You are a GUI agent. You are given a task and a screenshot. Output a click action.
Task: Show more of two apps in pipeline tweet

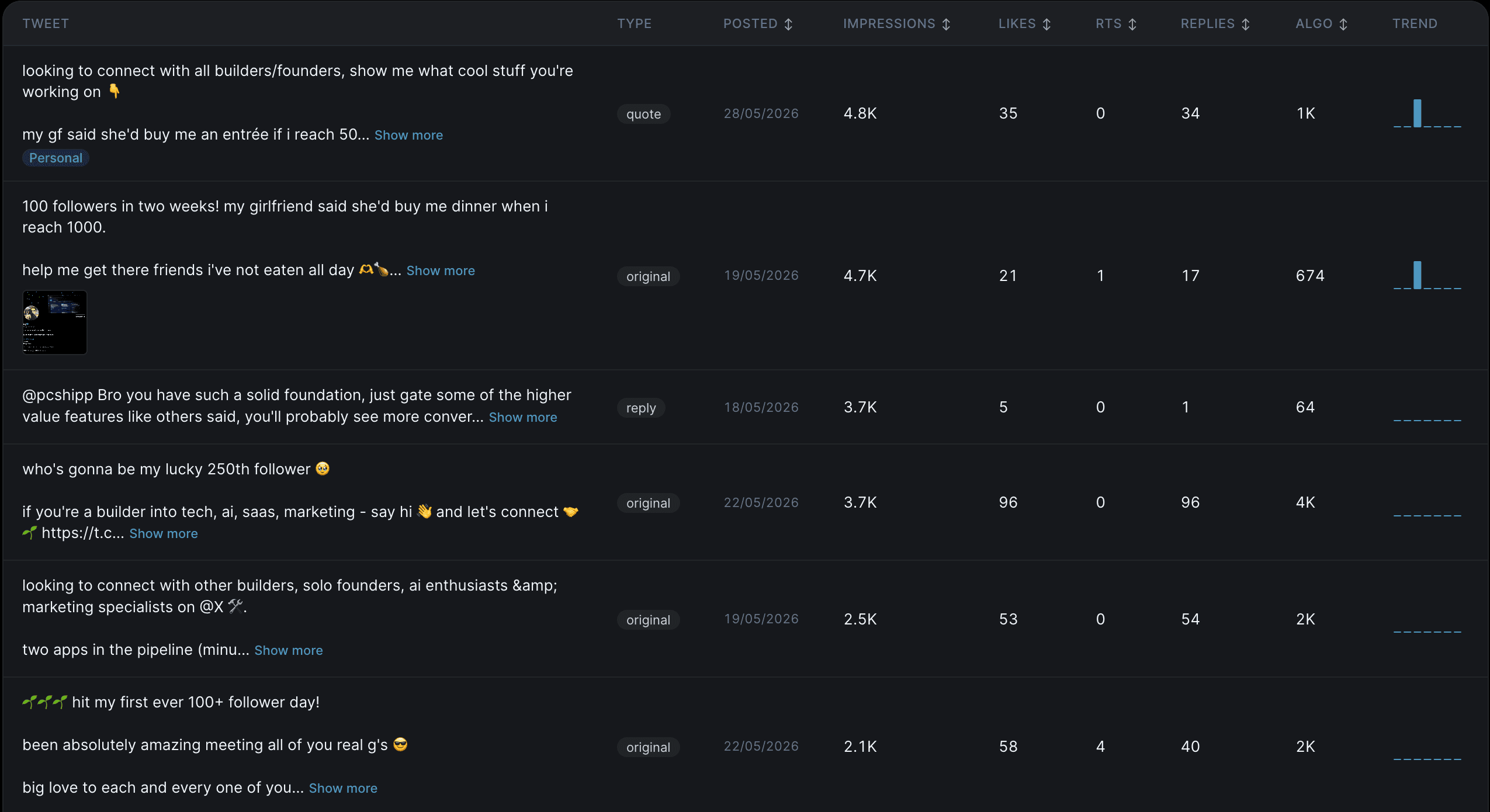(x=289, y=650)
